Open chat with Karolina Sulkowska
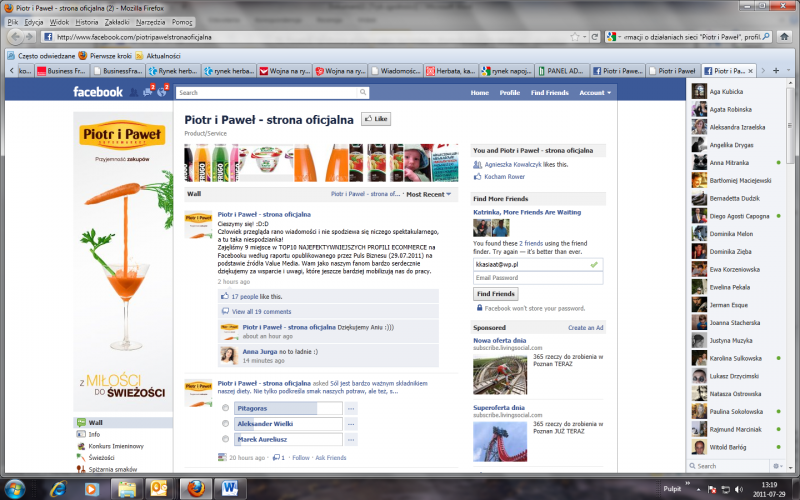This screenshot has height=500, width=800. pyautogui.click(x=737, y=358)
